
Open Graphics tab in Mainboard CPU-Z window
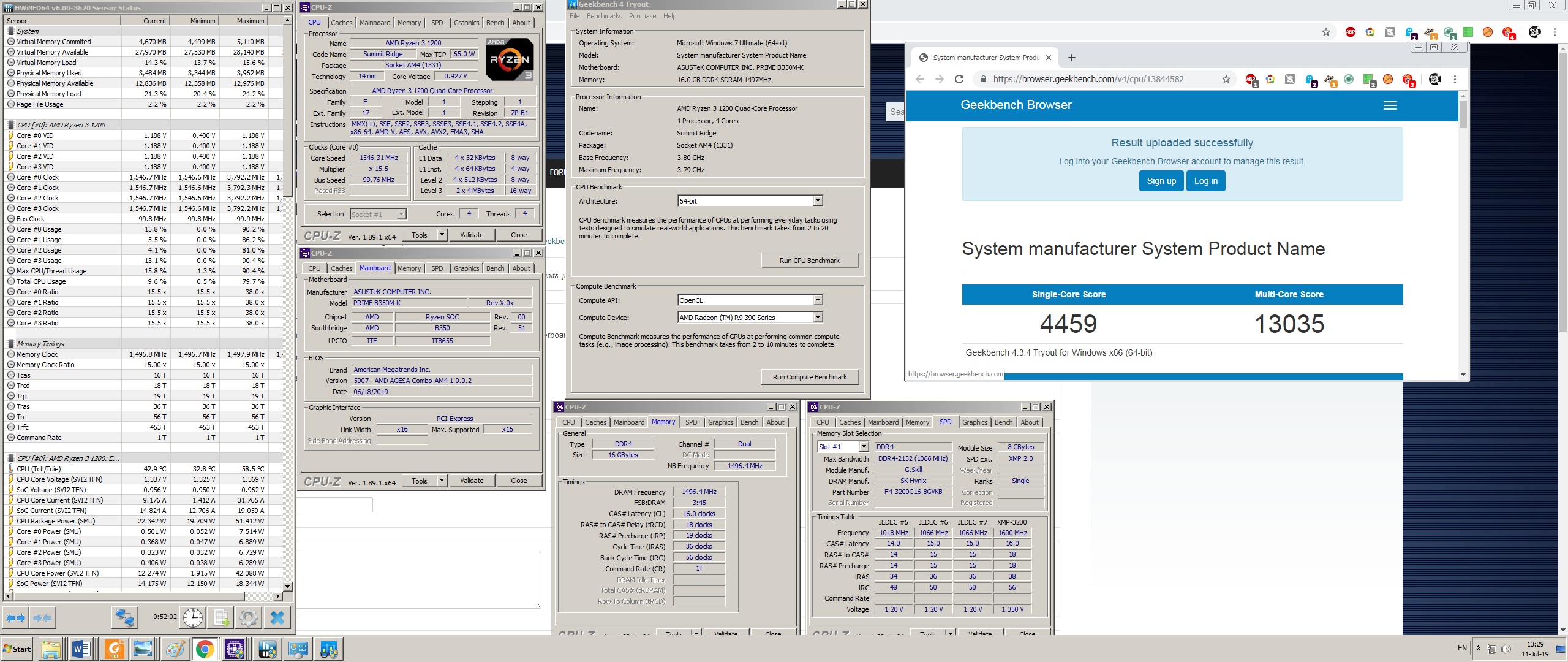[x=467, y=268]
